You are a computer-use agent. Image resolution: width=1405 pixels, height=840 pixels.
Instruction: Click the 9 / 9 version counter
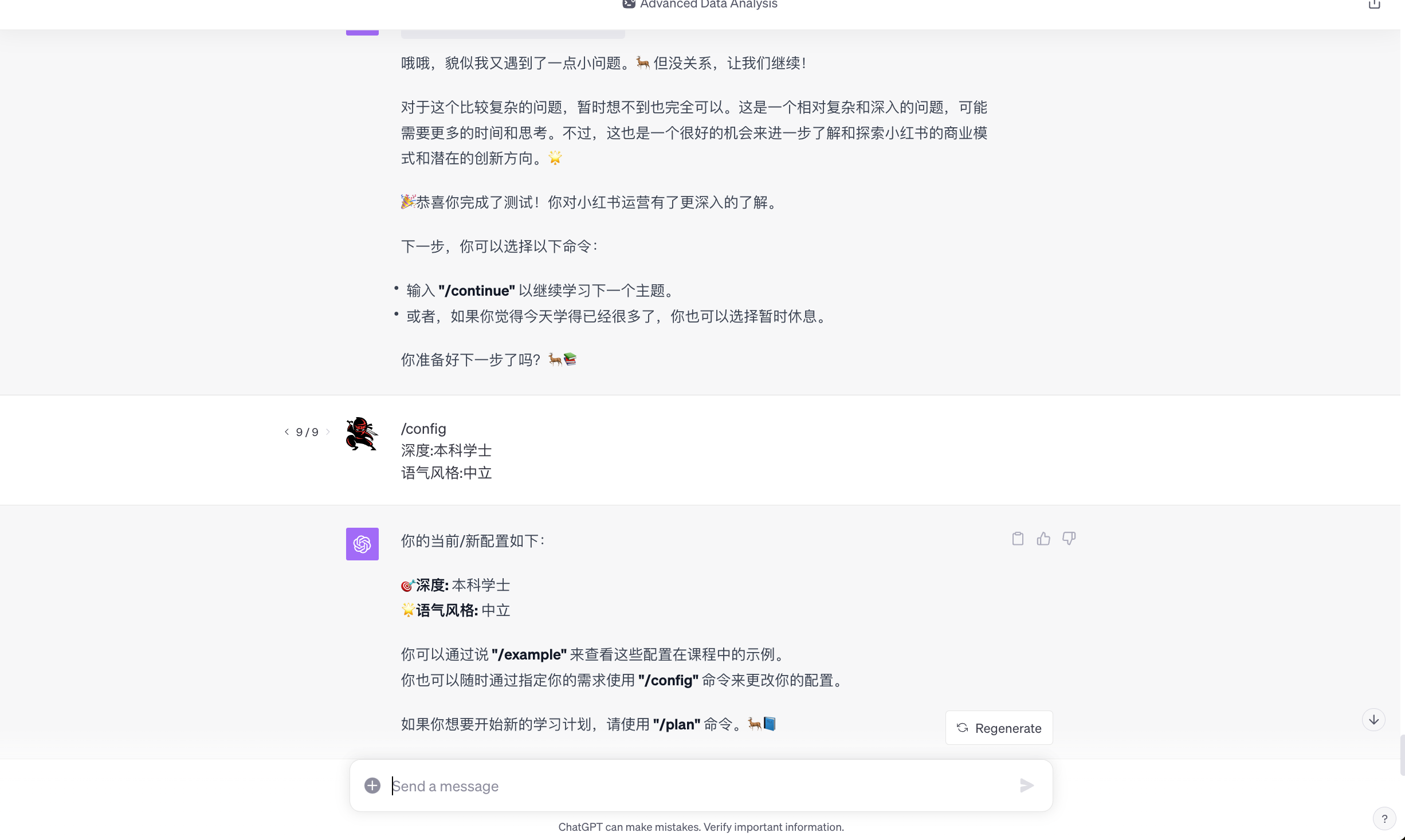coord(307,432)
